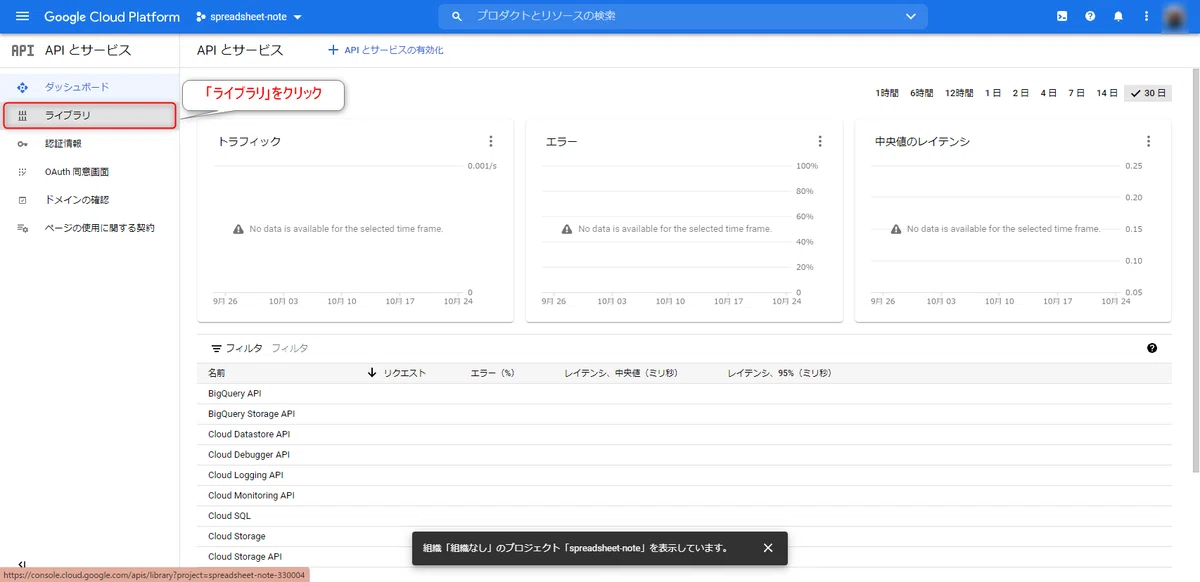
Task: Select the 6時間 time range
Action: click(x=921, y=93)
